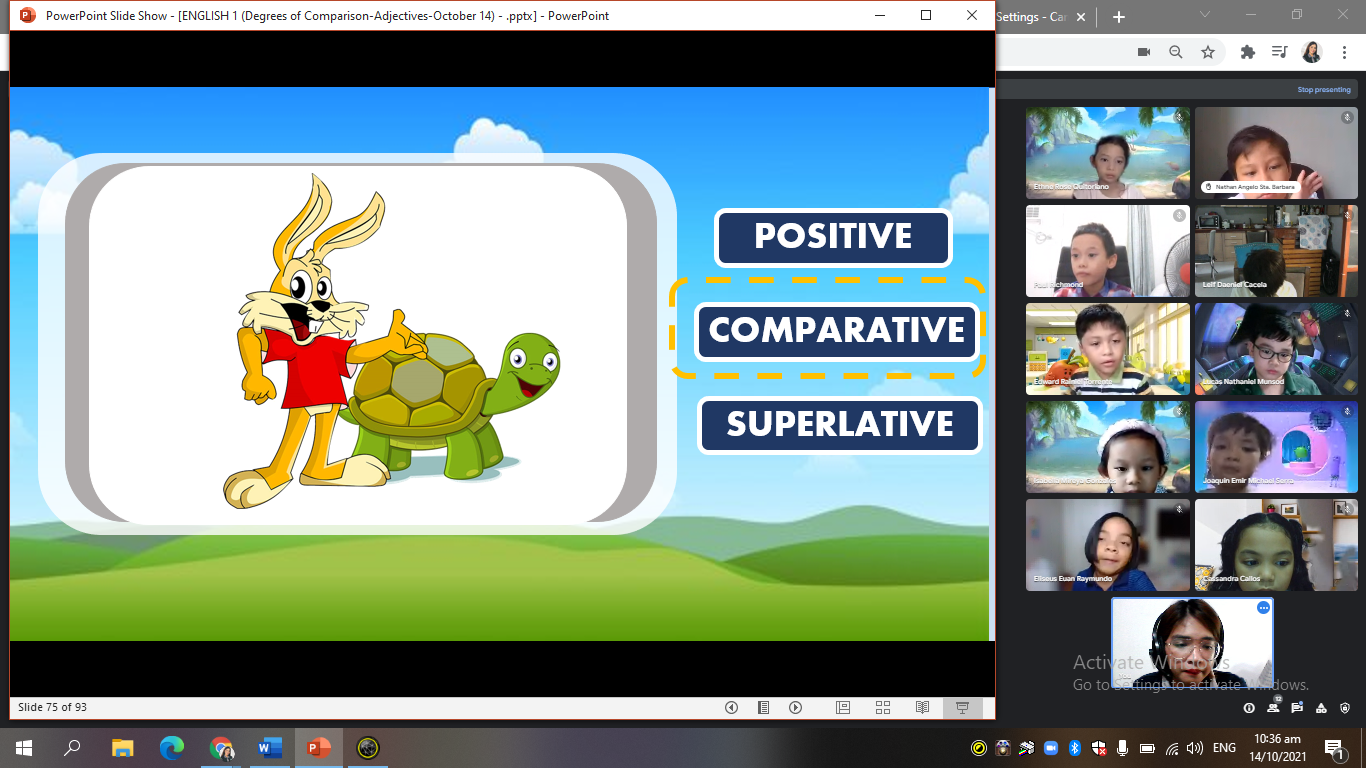Open Chrome Extensions puzzle icon
1366x768 pixels.
[x=1248, y=52]
